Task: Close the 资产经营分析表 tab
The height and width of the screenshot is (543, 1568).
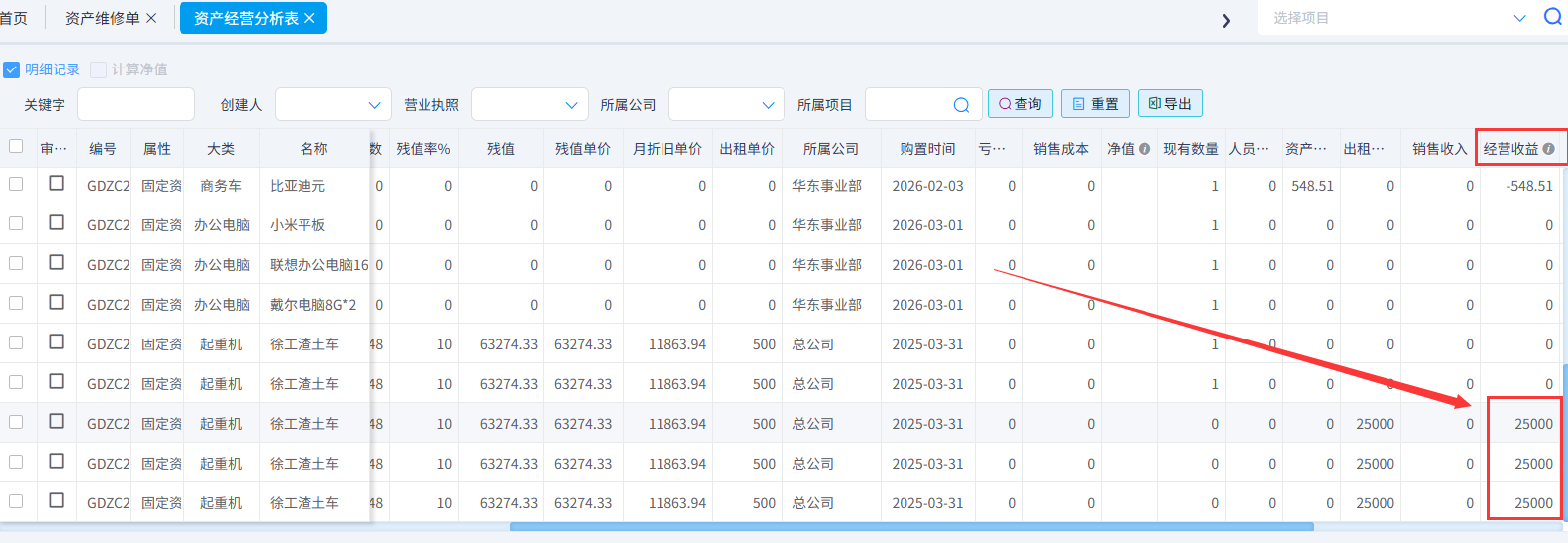Action: pos(309,18)
